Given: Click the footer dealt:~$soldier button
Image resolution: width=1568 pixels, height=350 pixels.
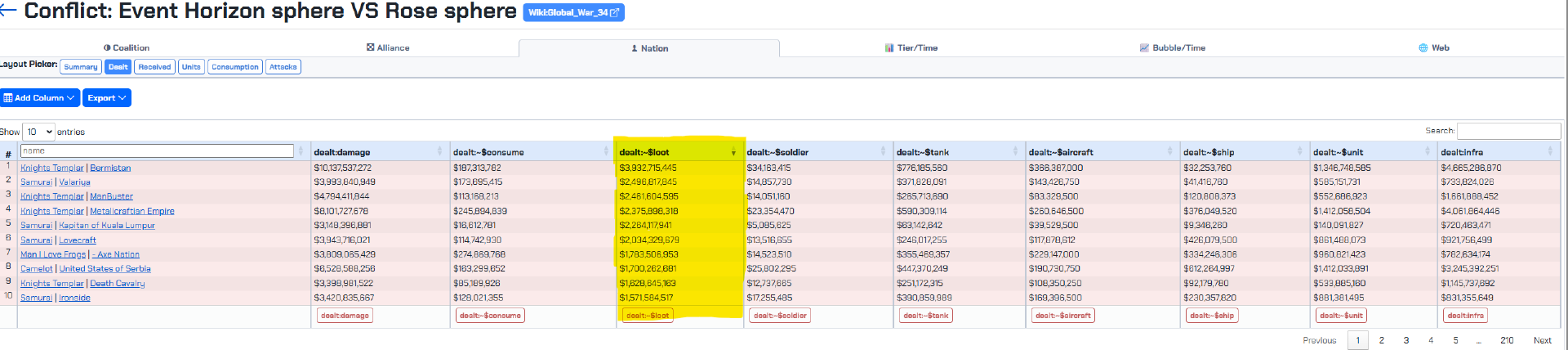Looking at the screenshot, I should click(x=780, y=316).
